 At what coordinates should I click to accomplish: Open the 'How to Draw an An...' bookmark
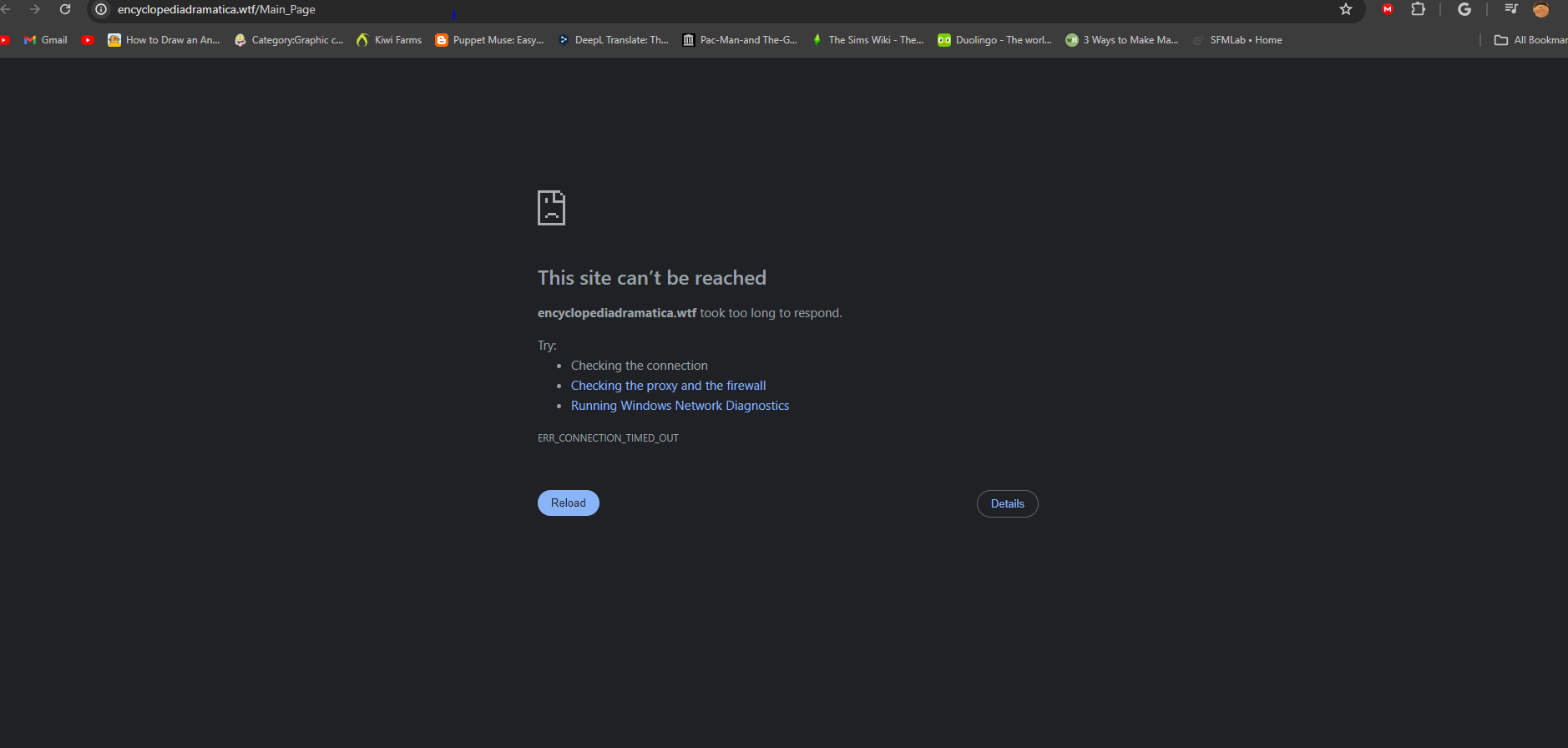164,40
